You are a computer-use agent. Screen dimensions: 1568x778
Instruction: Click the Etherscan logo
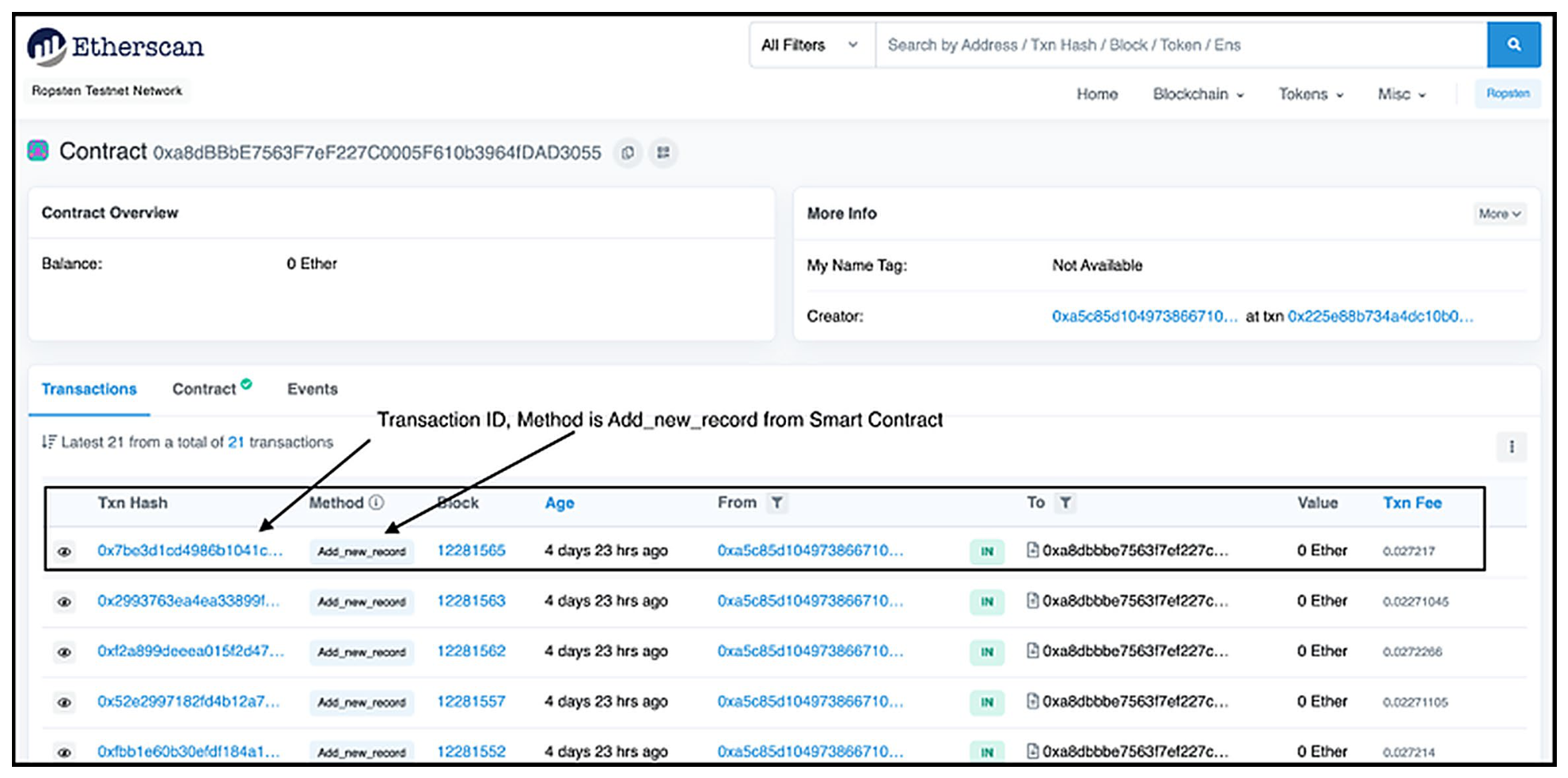[116, 46]
